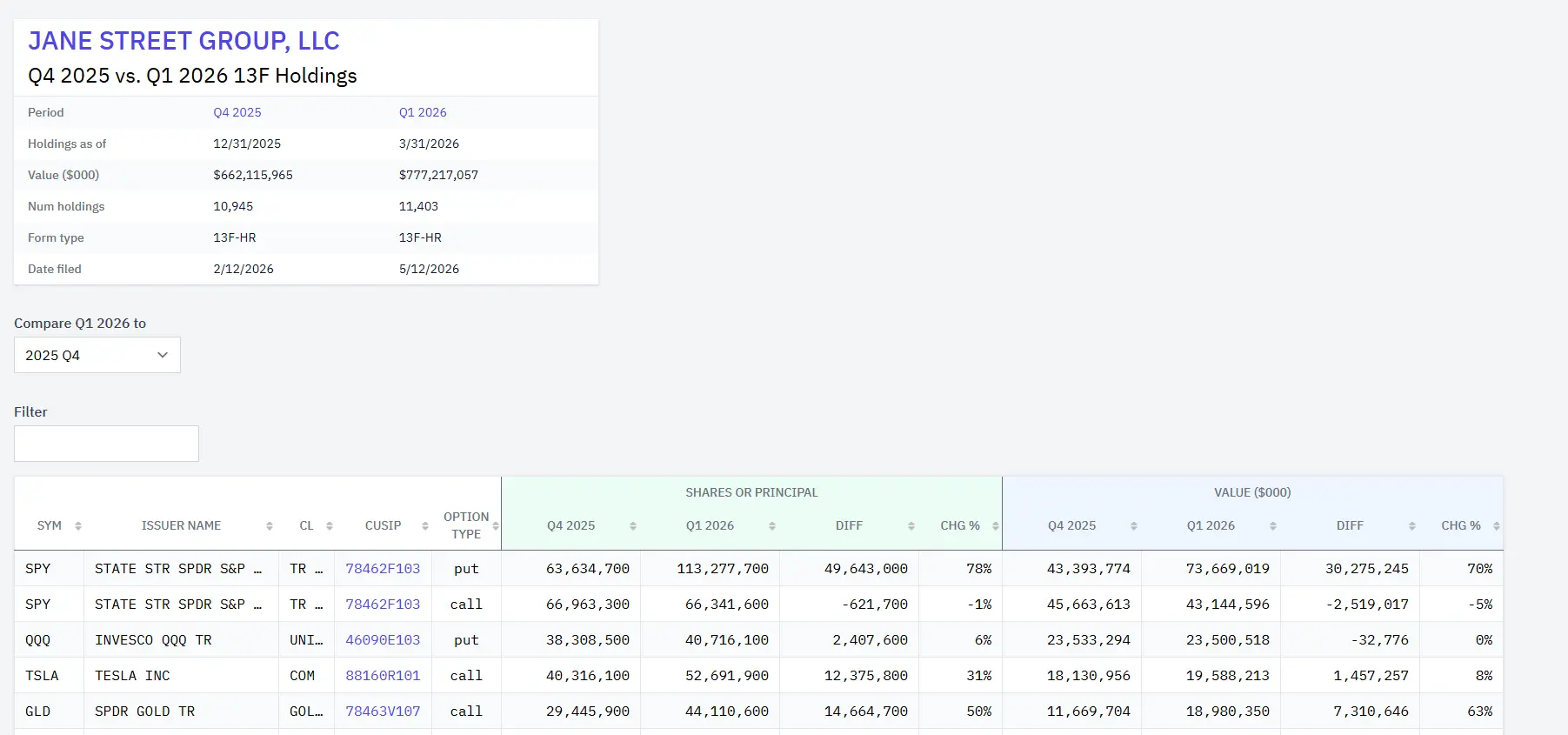Click sort arrows for shares Q1 2026 column
This screenshot has width=1568, height=735.
[772, 526]
